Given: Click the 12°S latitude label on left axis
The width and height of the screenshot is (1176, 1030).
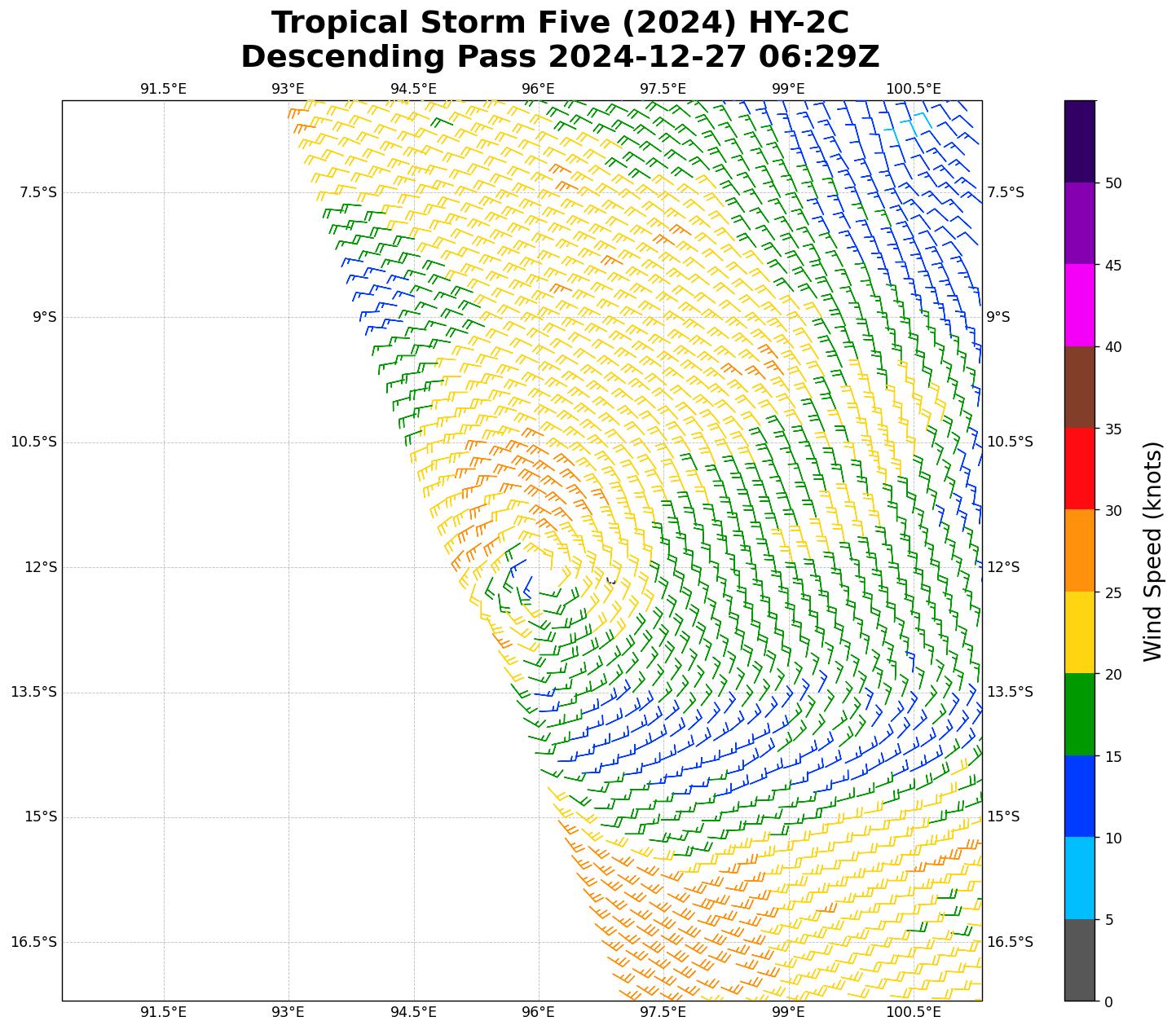Looking at the screenshot, I should [41, 567].
